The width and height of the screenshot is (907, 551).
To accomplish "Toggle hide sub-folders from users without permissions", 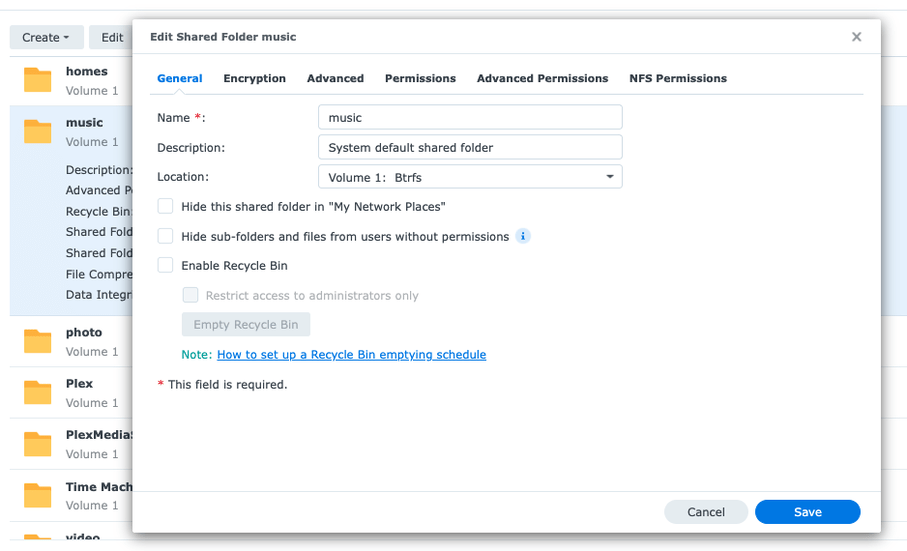I will [166, 237].
